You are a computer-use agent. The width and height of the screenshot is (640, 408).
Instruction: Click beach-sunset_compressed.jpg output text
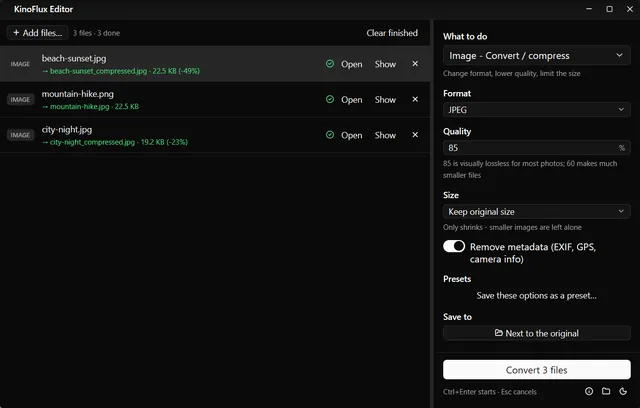pyautogui.click(x=121, y=71)
